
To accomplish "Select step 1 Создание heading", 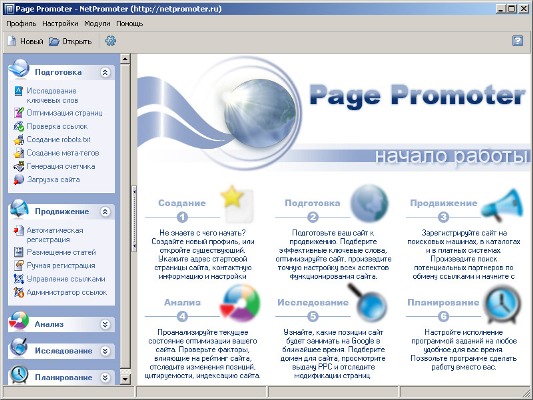I will point(182,203).
